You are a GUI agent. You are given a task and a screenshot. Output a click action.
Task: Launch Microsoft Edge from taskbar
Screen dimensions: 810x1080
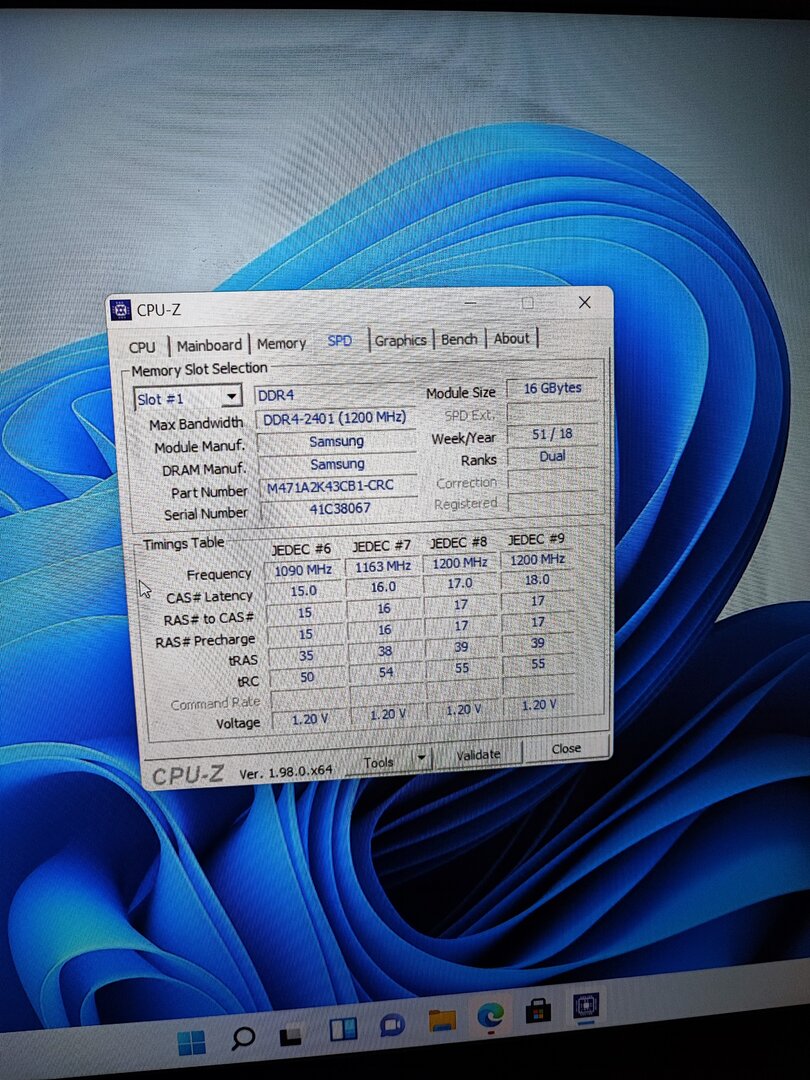(x=490, y=1015)
